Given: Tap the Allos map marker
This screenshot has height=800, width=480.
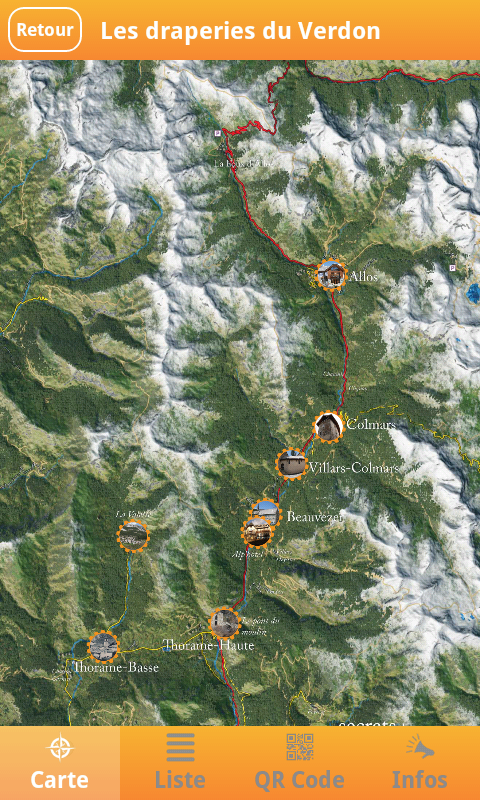Looking at the screenshot, I should pyautogui.click(x=331, y=274).
